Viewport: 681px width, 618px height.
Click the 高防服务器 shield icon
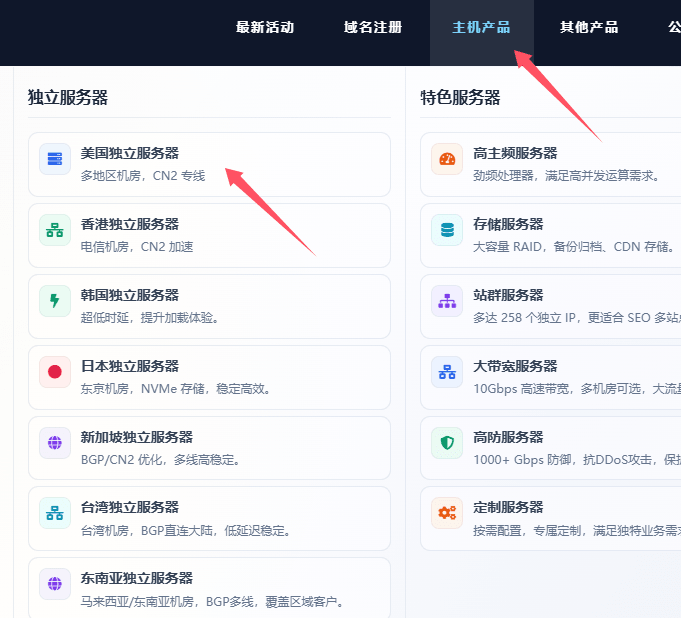click(447, 443)
